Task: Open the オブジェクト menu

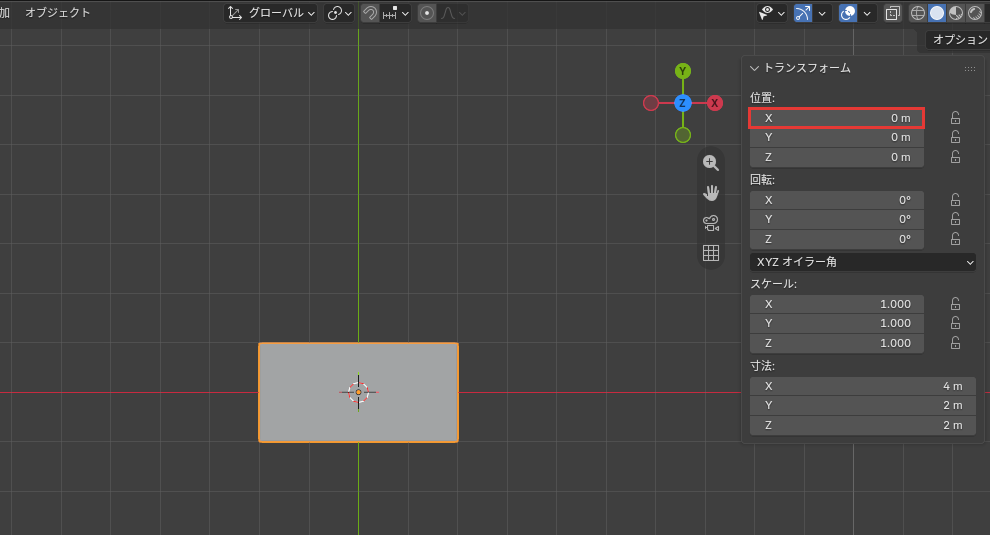Action: pos(57,13)
